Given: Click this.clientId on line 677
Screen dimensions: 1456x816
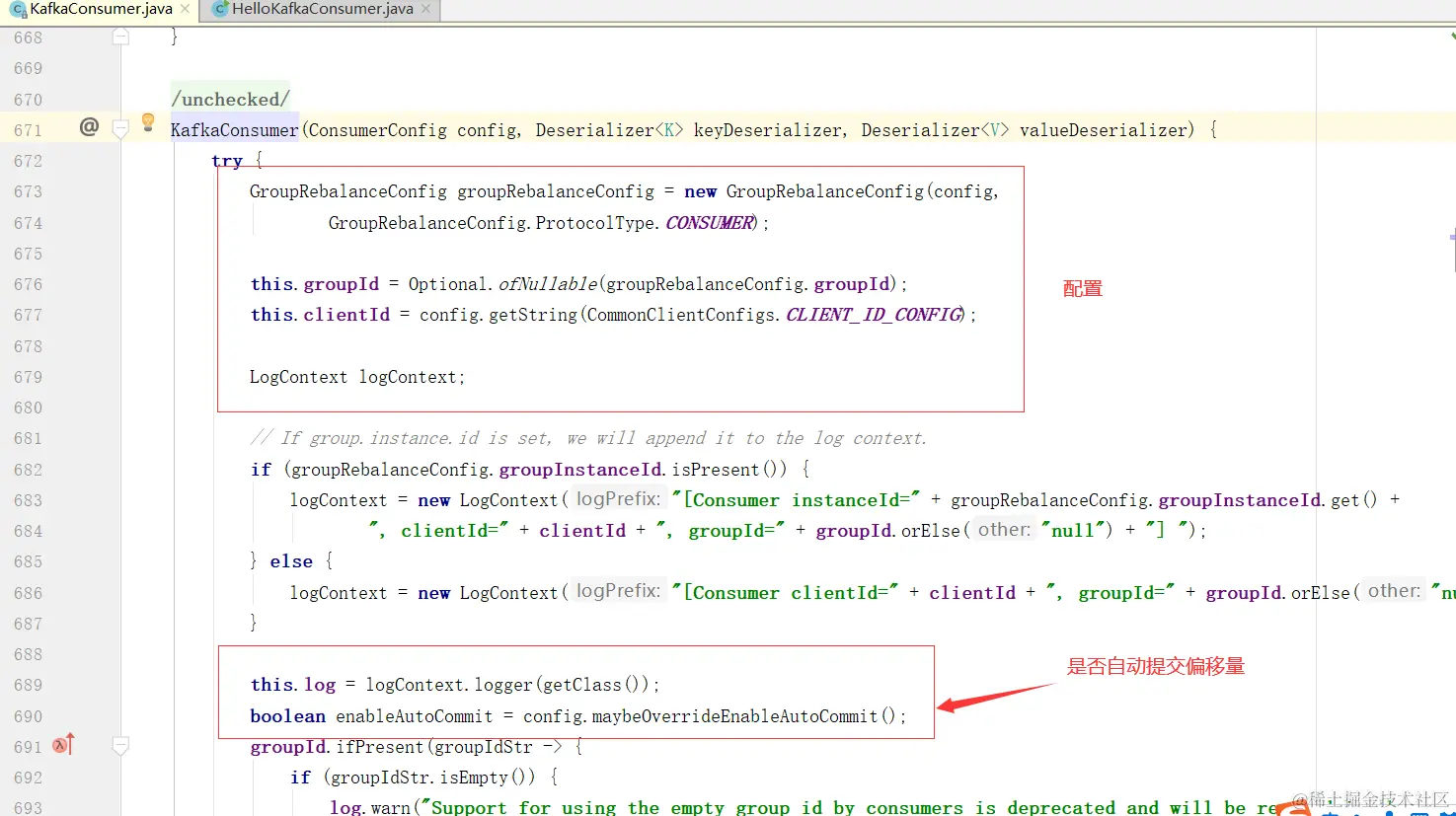Looking at the screenshot, I should tap(320, 315).
